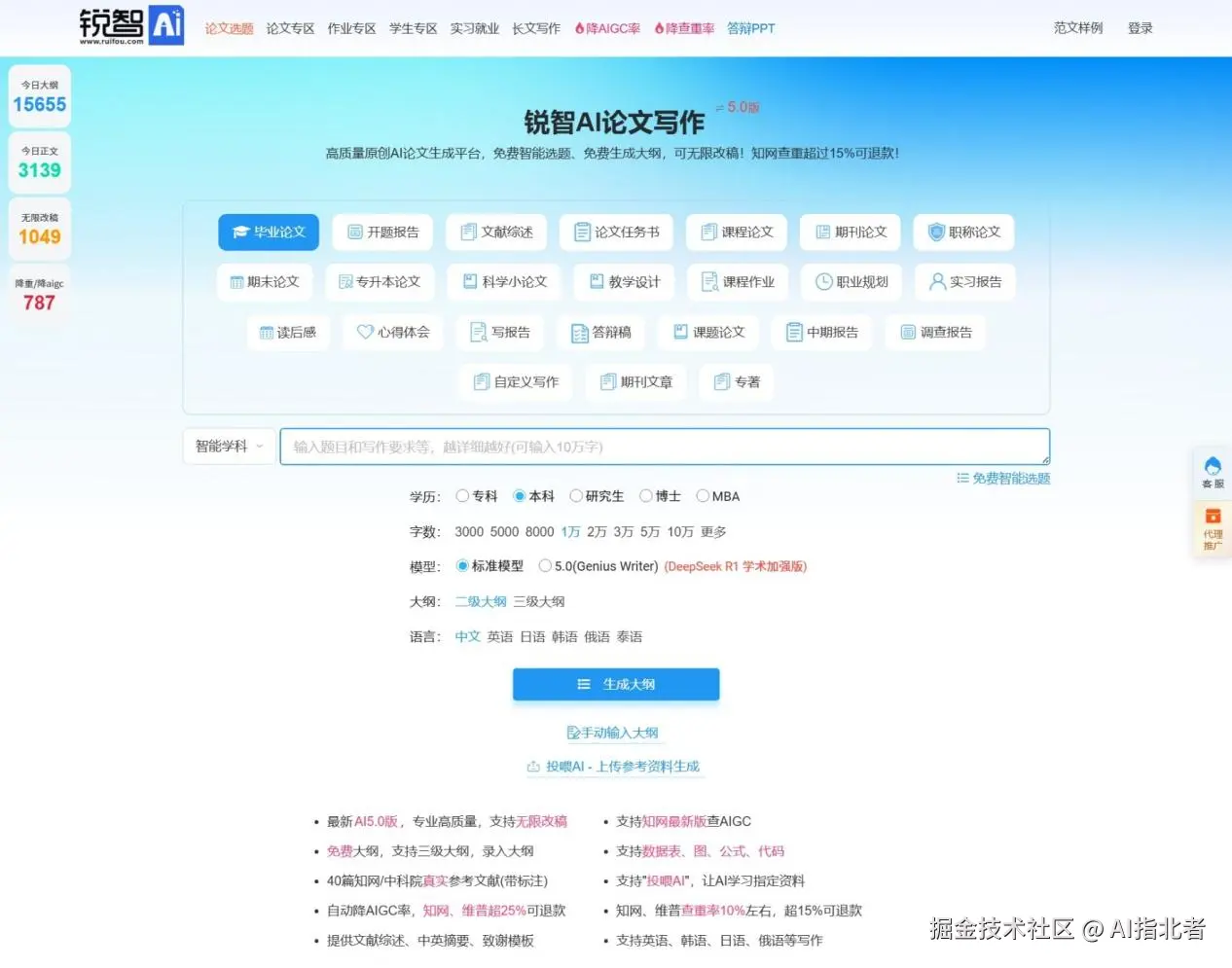The width and height of the screenshot is (1232, 968).
Task: Open the 调查报告 generator
Action: 934,332
